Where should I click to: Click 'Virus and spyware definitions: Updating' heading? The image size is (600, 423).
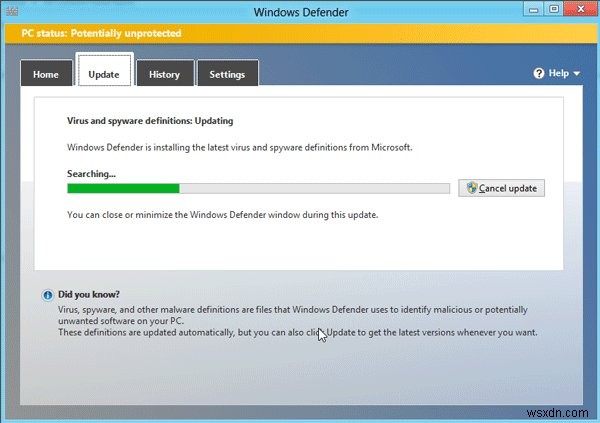tap(150, 121)
